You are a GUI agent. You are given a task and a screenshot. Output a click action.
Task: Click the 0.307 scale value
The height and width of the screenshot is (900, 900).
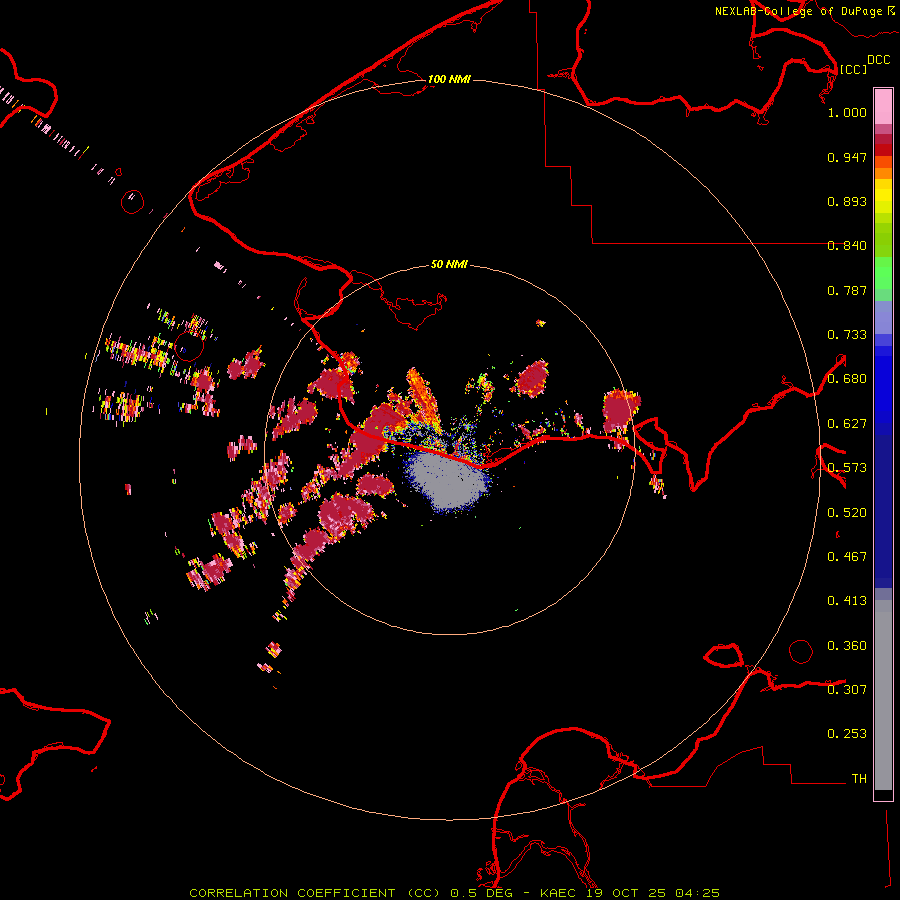[847, 690]
